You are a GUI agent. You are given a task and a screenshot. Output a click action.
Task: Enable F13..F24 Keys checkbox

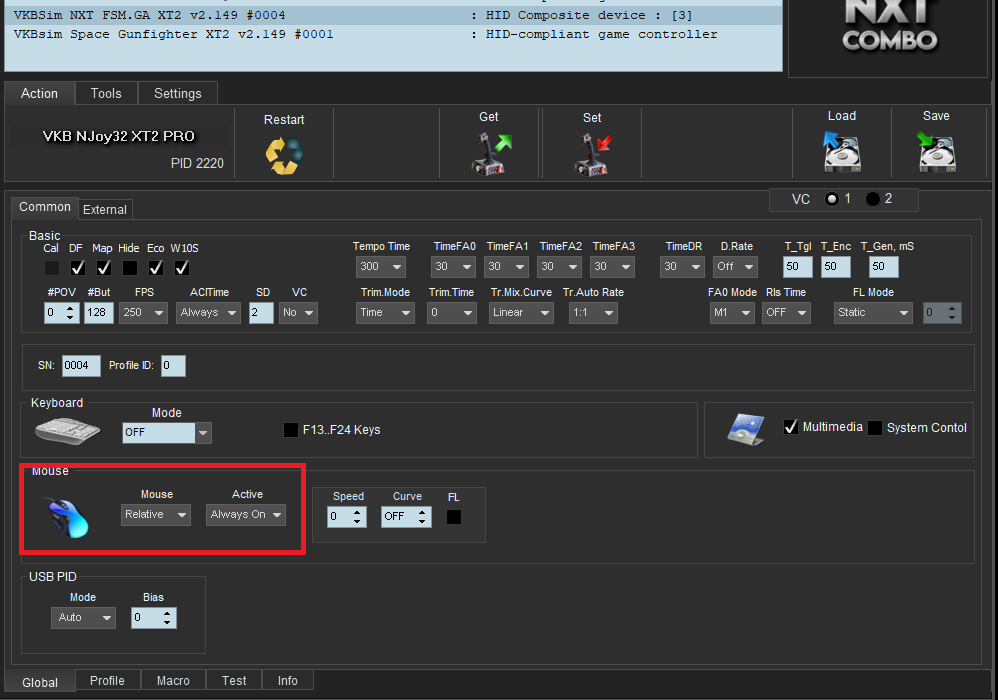coord(291,430)
